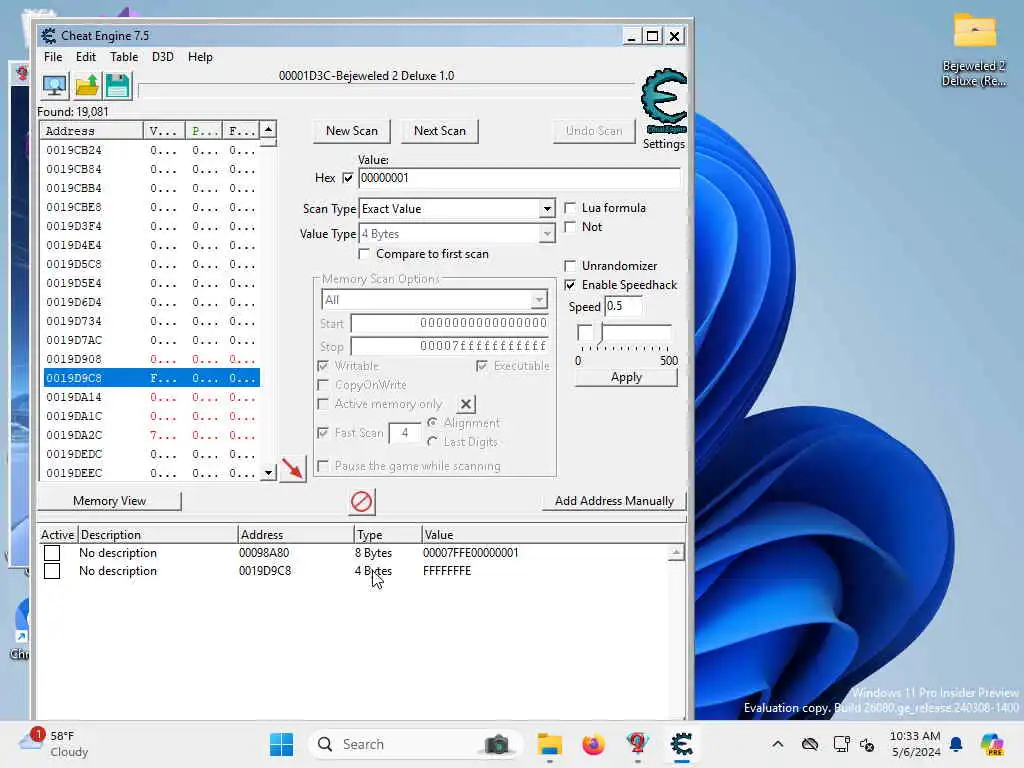Open Bejeweled game taskbar icon

click(637, 744)
